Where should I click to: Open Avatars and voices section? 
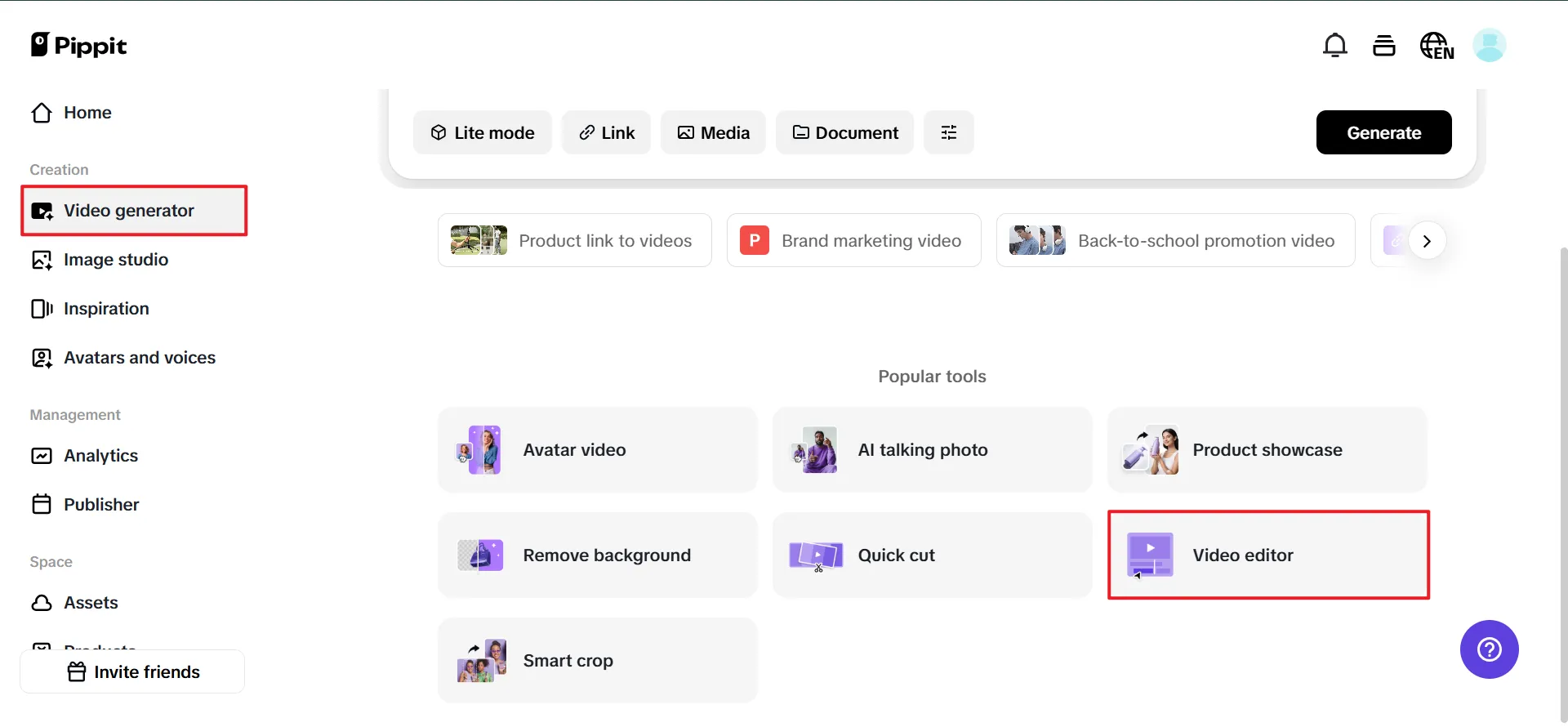[139, 358]
